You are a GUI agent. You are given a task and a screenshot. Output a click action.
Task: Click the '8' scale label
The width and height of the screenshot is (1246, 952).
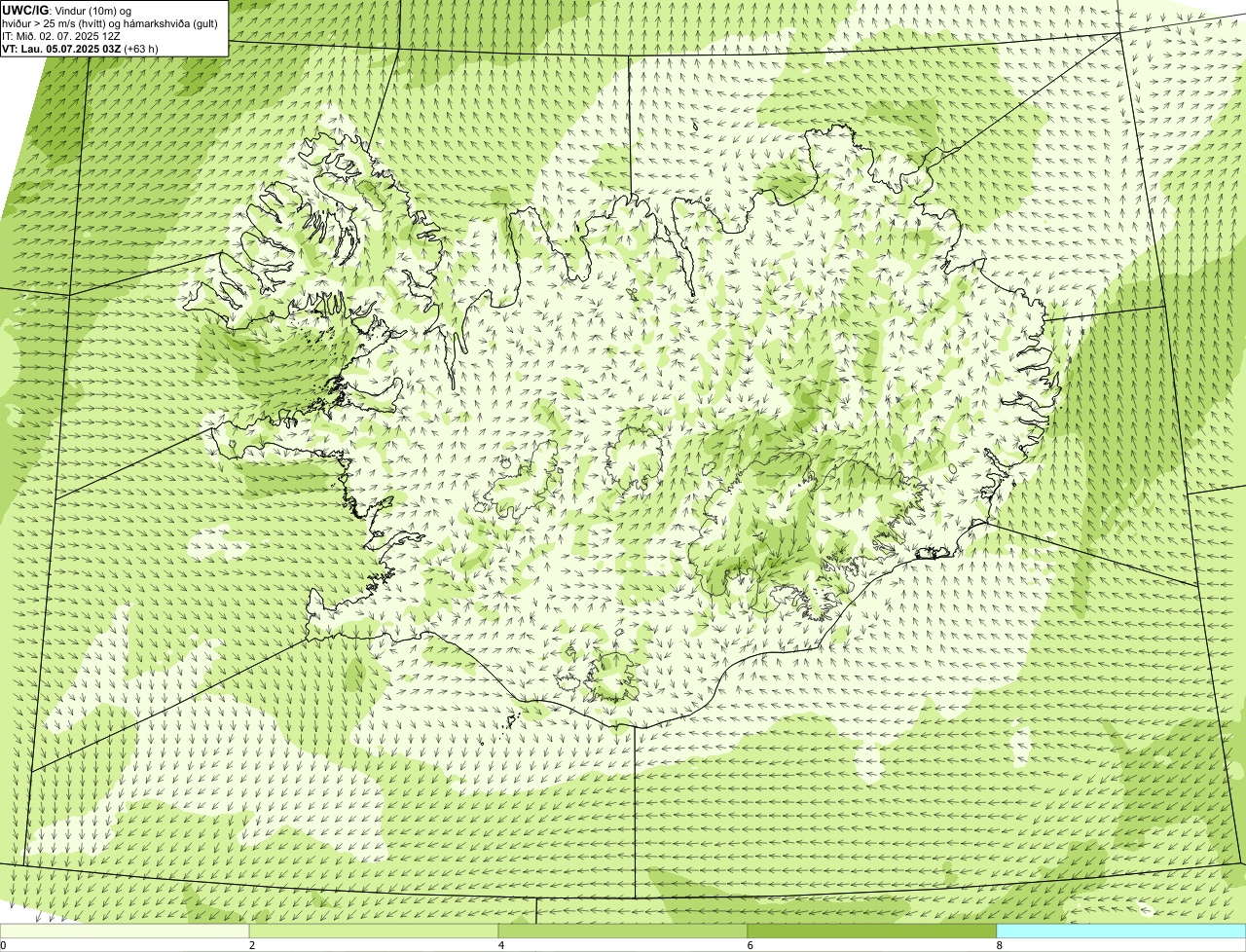(1000, 945)
